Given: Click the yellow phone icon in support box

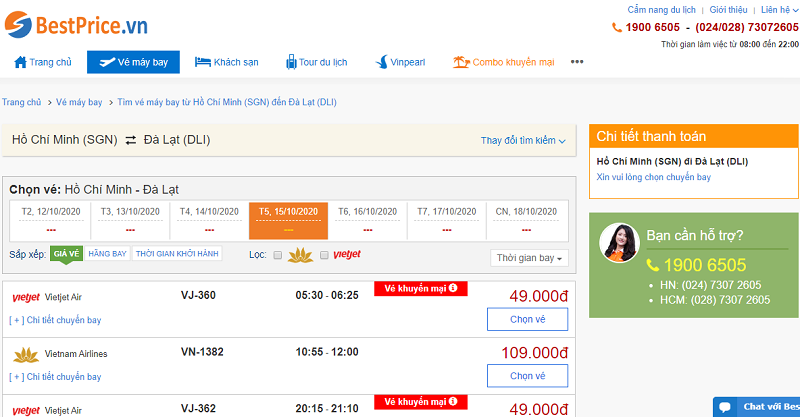Looking at the screenshot, I should pos(653,265).
